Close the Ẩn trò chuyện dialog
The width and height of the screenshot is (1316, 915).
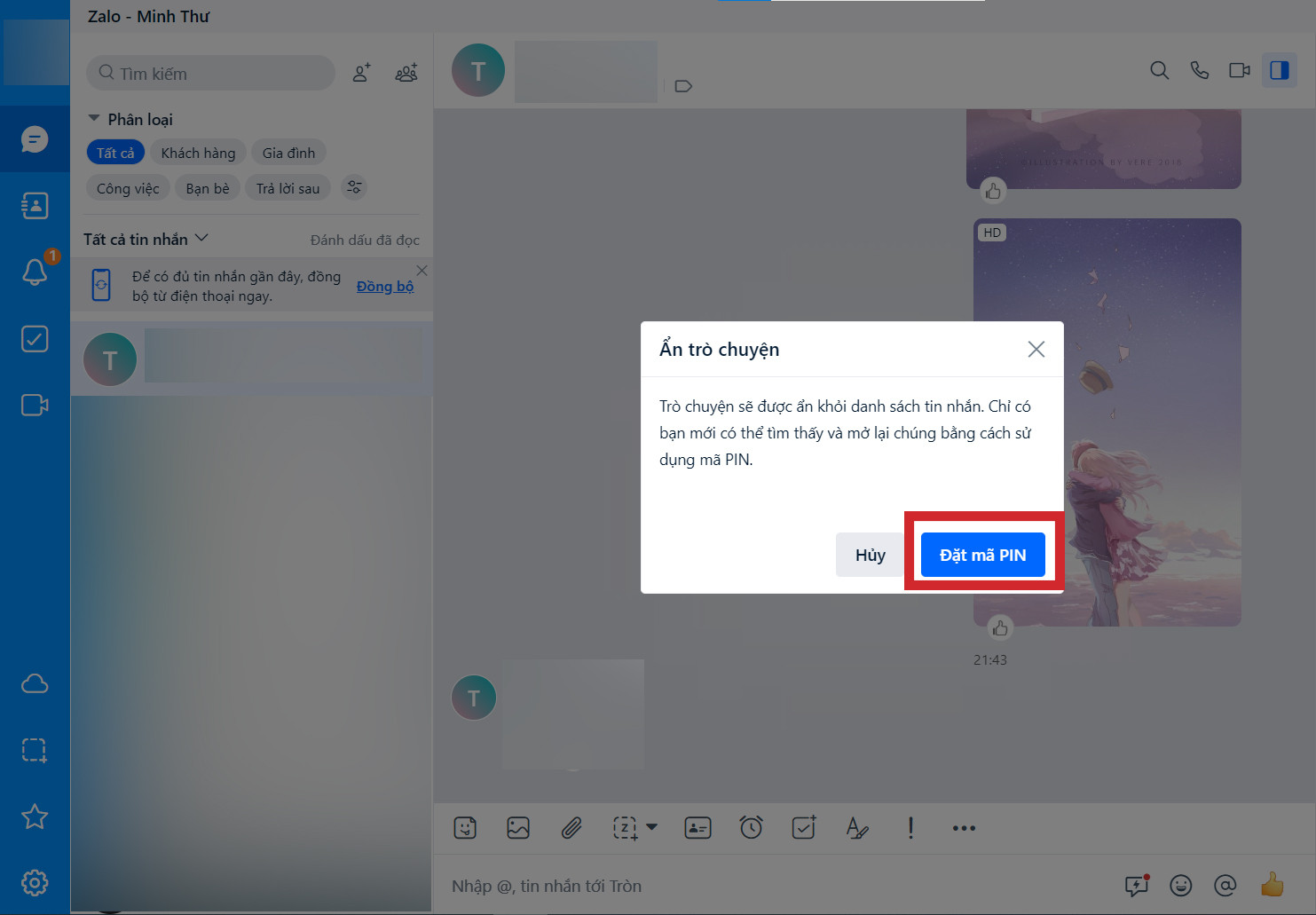pos(1036,350)
